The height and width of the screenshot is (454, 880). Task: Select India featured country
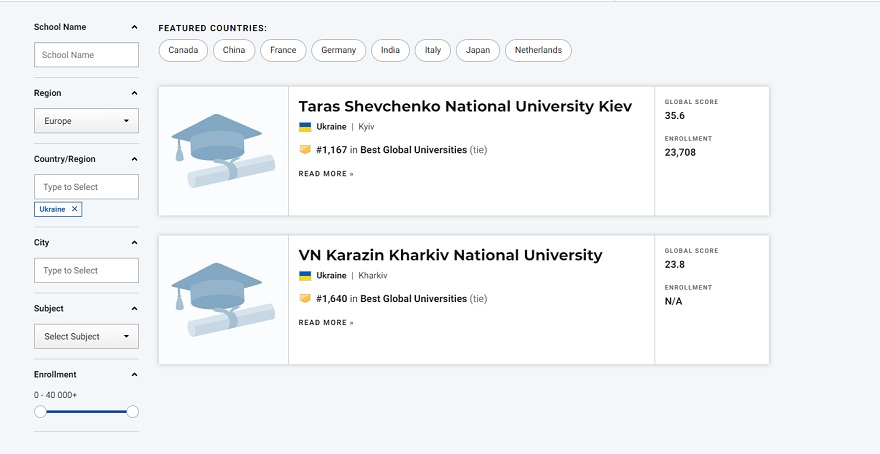391,50
